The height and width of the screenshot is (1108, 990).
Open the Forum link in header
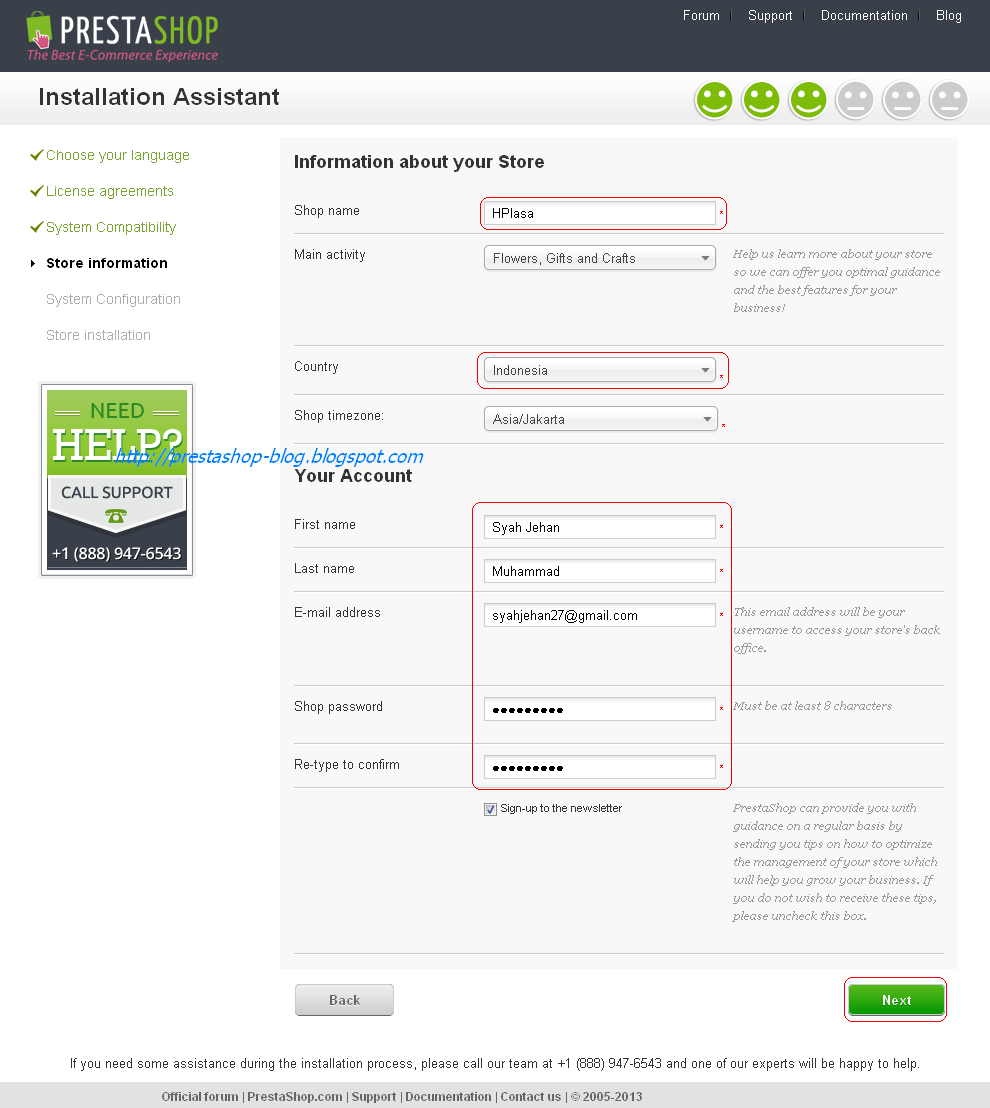(x=701, y=16)
